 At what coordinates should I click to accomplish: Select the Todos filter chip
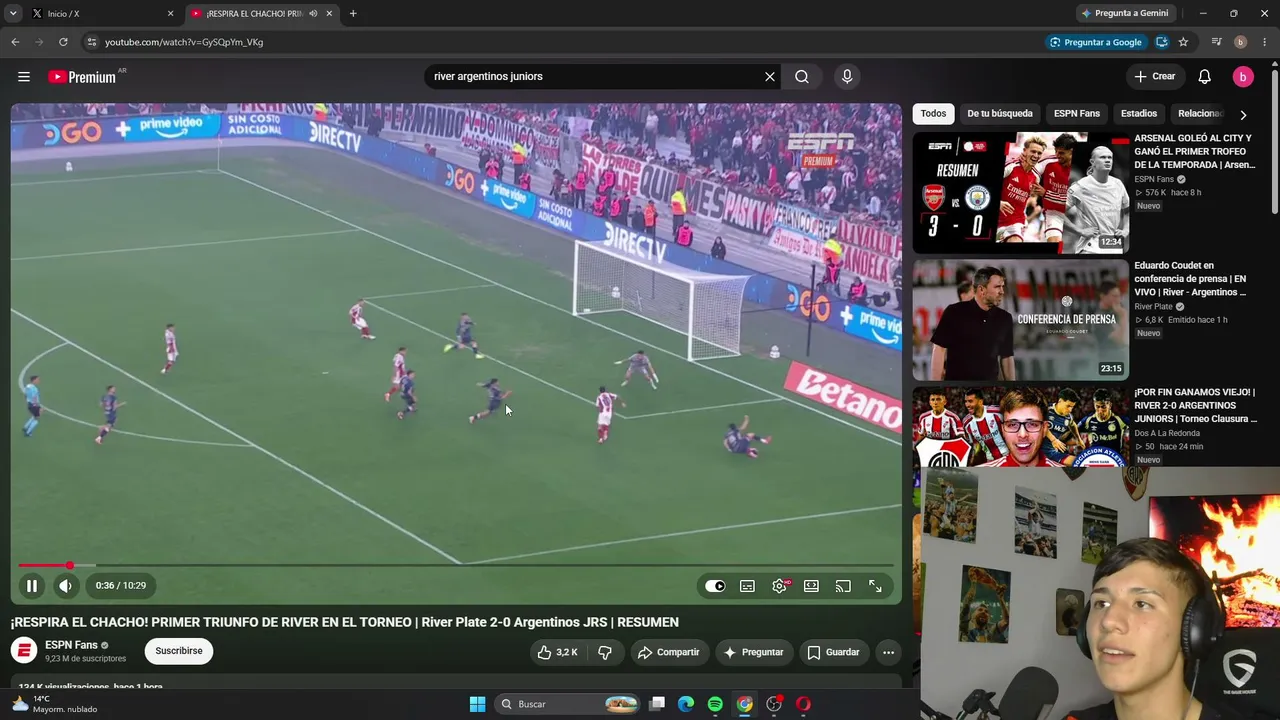(x=933, y=114)
